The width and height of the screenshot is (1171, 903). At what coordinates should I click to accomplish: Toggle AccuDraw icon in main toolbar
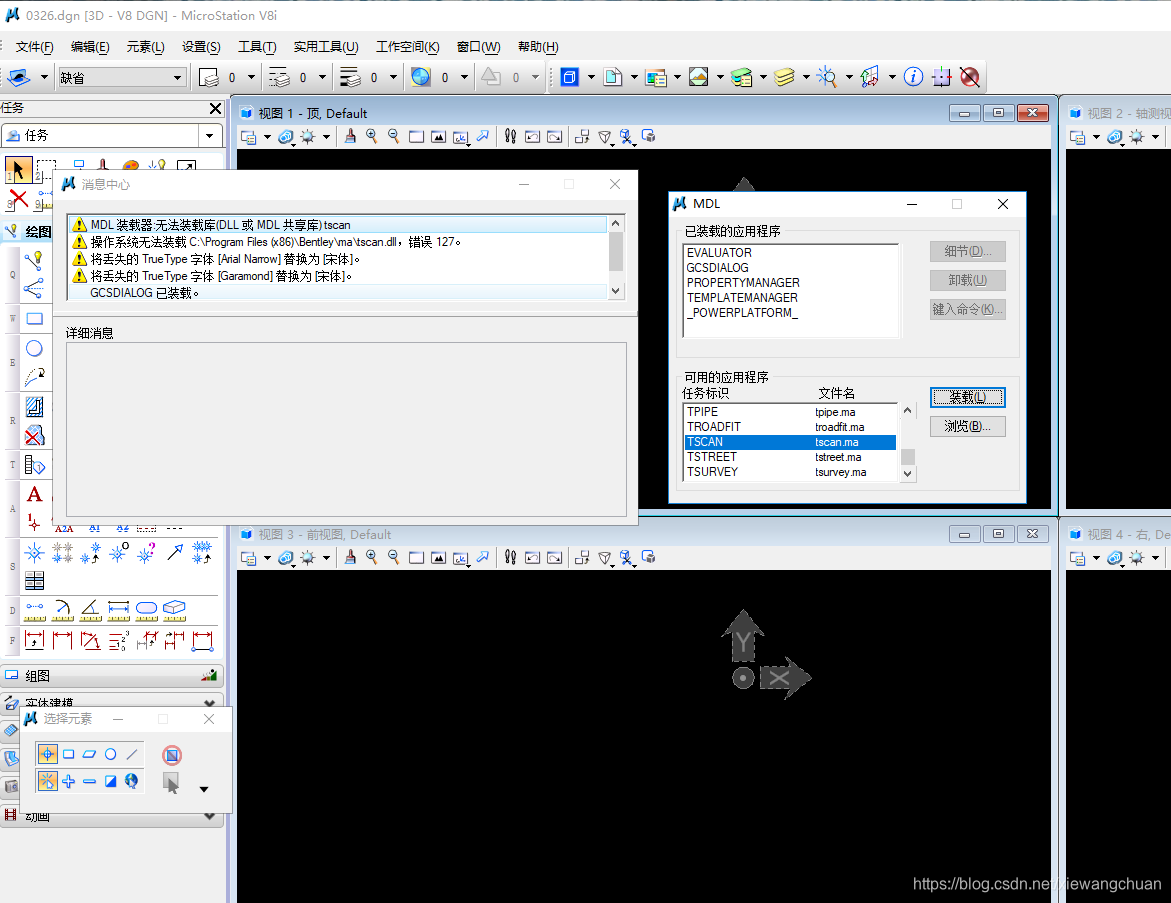[942, 77]
